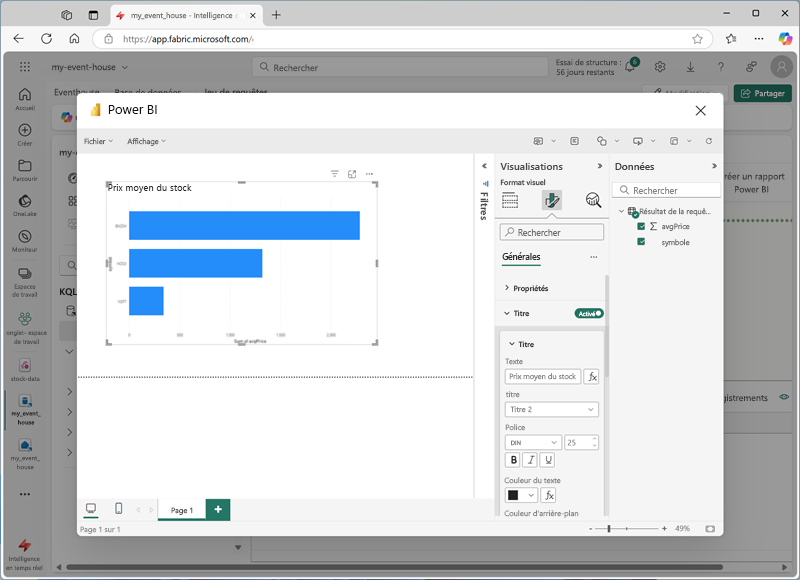Click the Partager button
The image size is (800, 580).
pos(763,93)
